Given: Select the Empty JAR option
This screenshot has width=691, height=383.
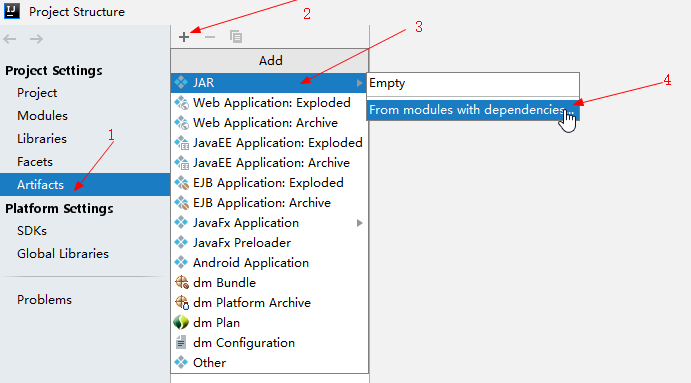Looking at the screenshot, I should click(473, 83).
